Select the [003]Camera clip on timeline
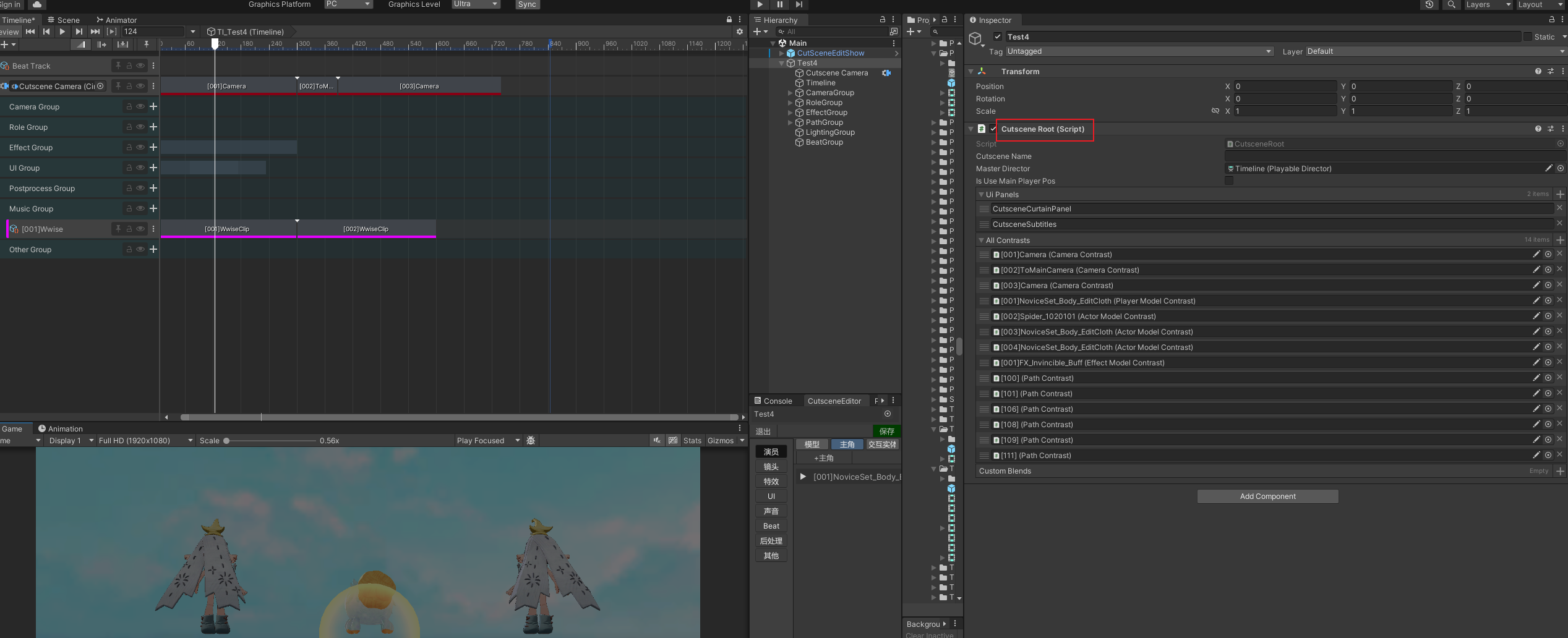Viewport: 1568px width, 638px height. click(419, 86)
